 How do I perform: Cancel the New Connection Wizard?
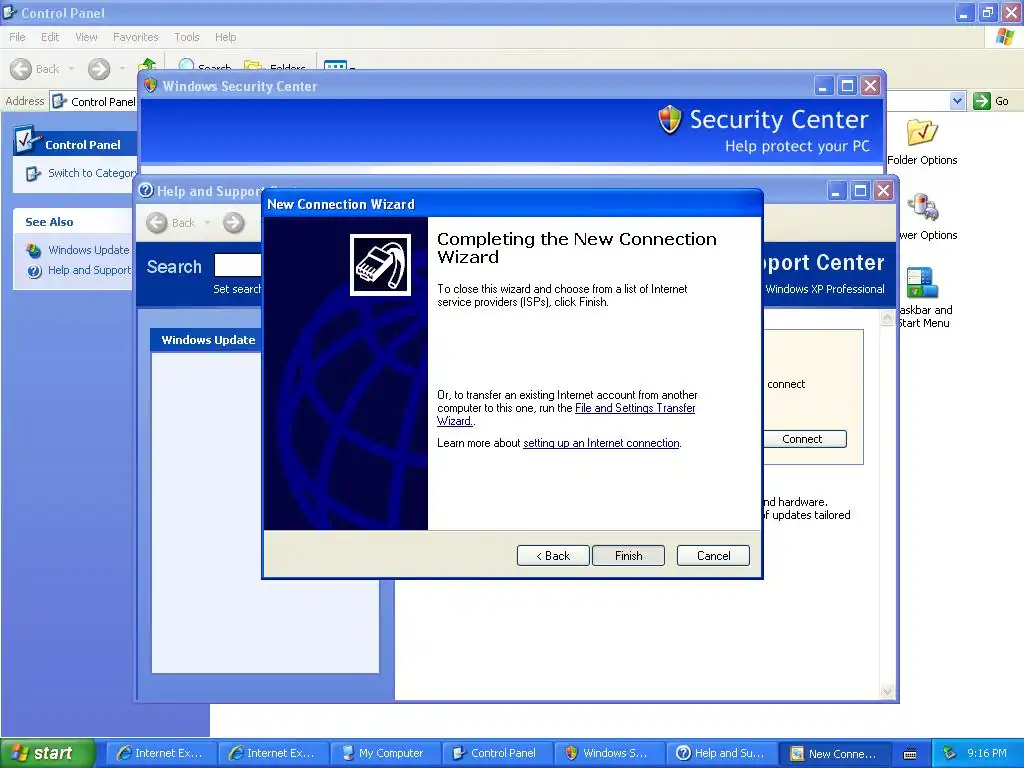point(713,556)
